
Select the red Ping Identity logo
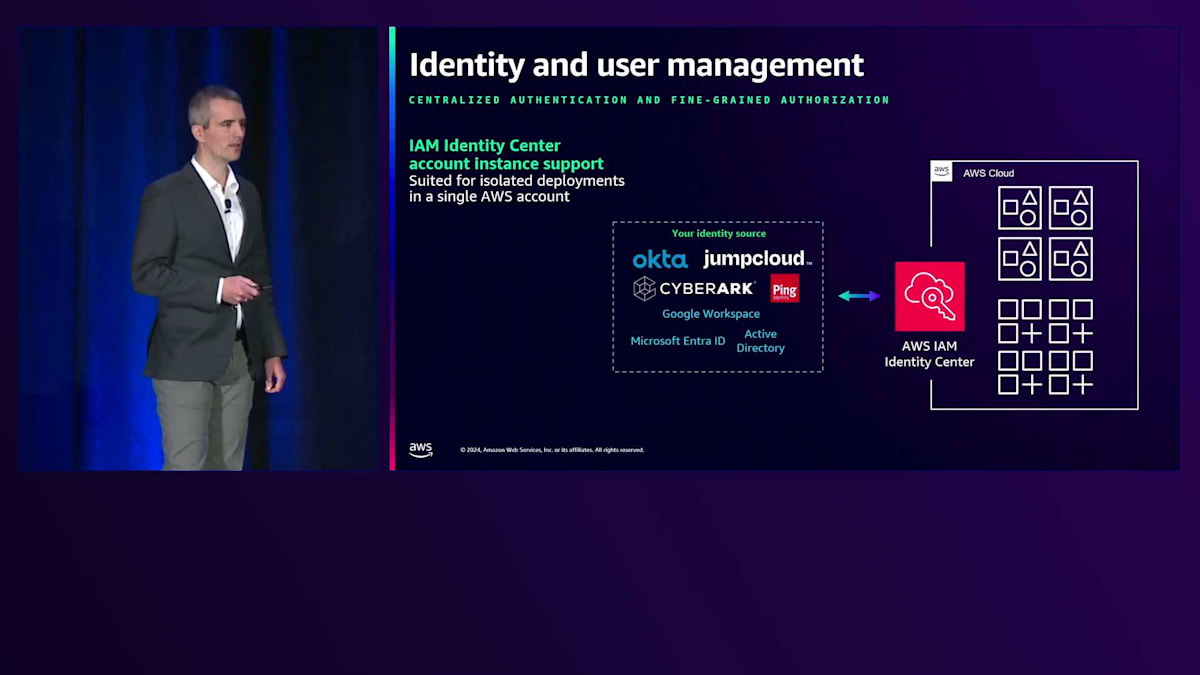tap(785, 289)
